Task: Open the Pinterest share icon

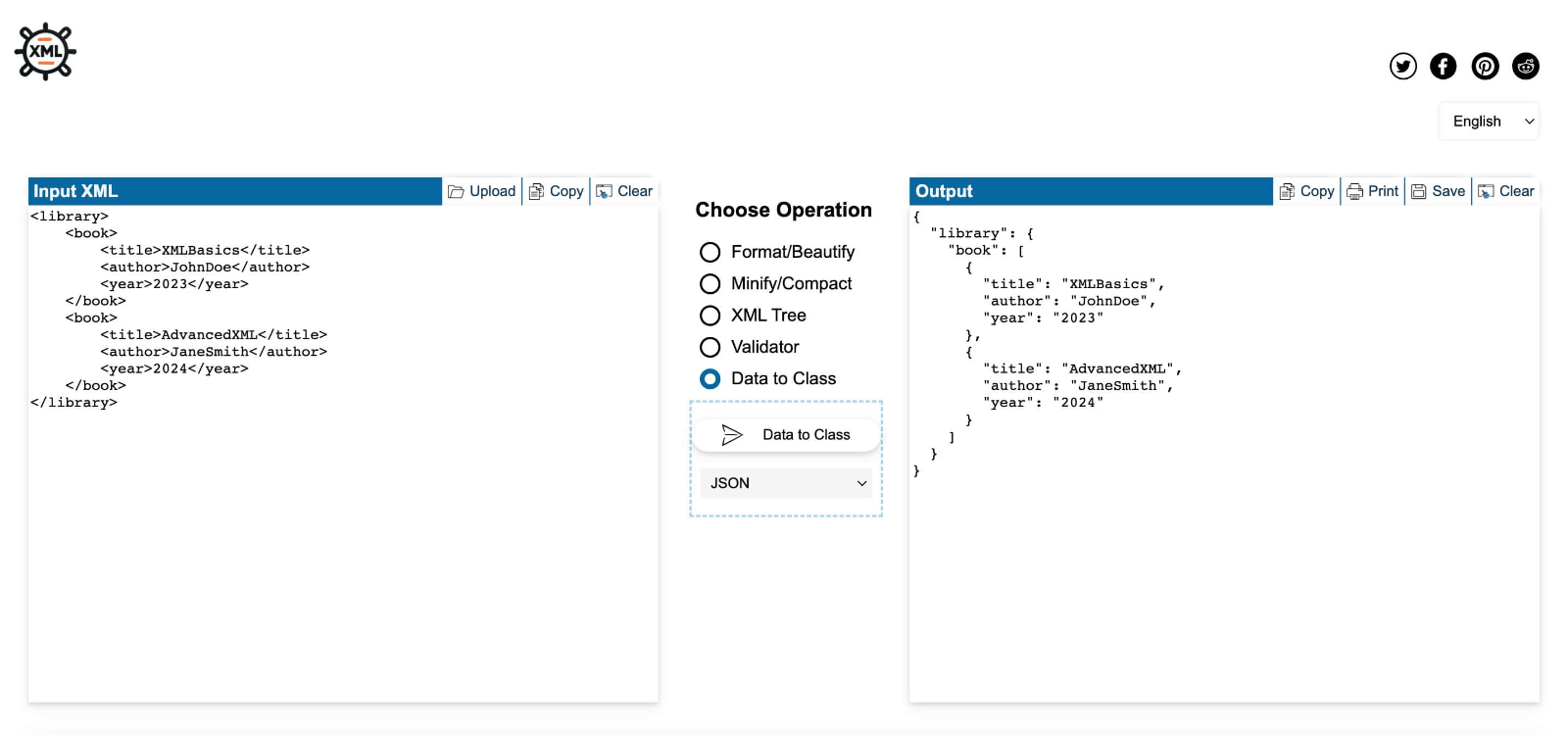Action: tap(1486, 66)
